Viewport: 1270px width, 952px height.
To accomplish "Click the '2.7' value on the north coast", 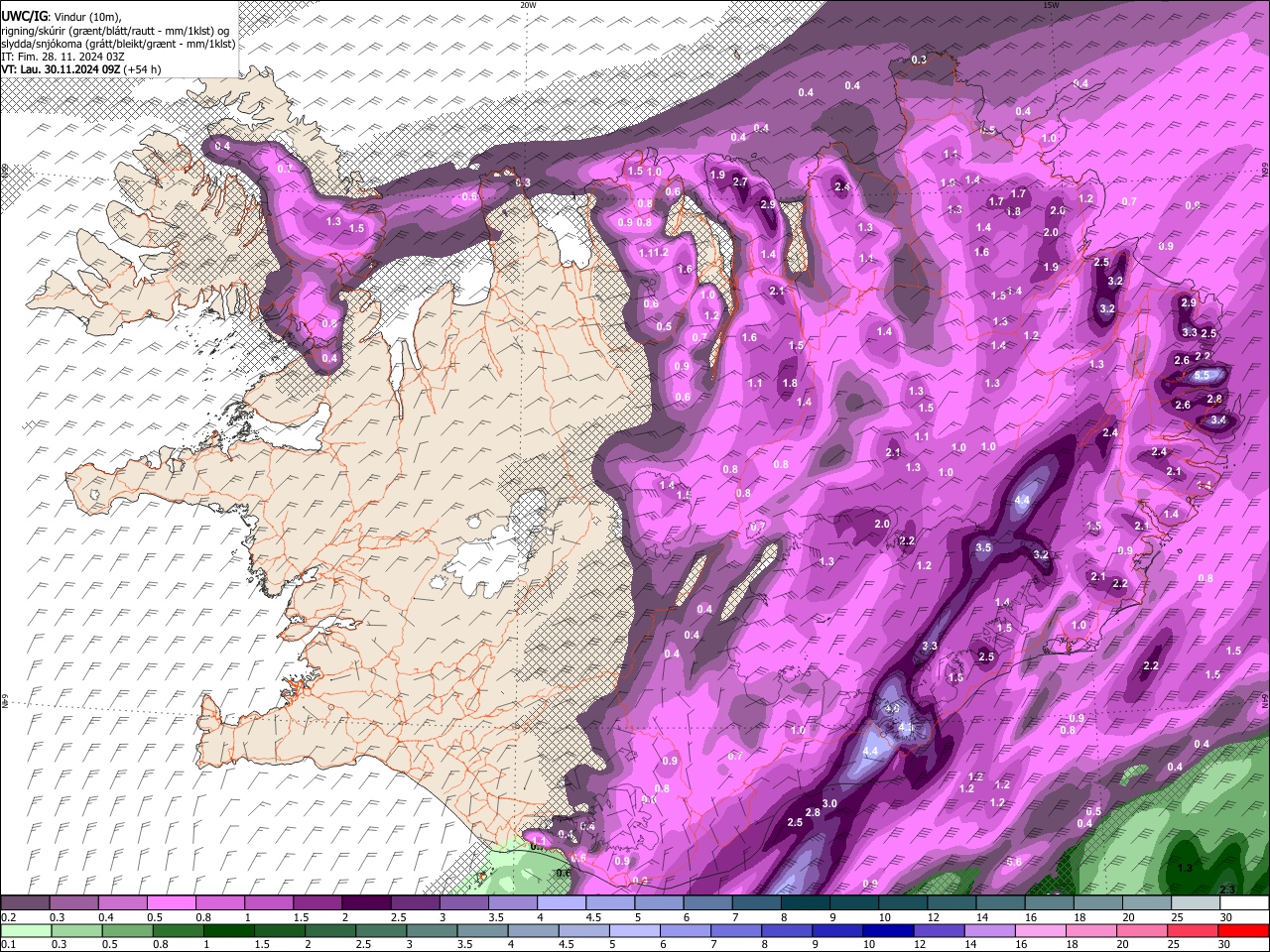I will [x=740, y=181].
